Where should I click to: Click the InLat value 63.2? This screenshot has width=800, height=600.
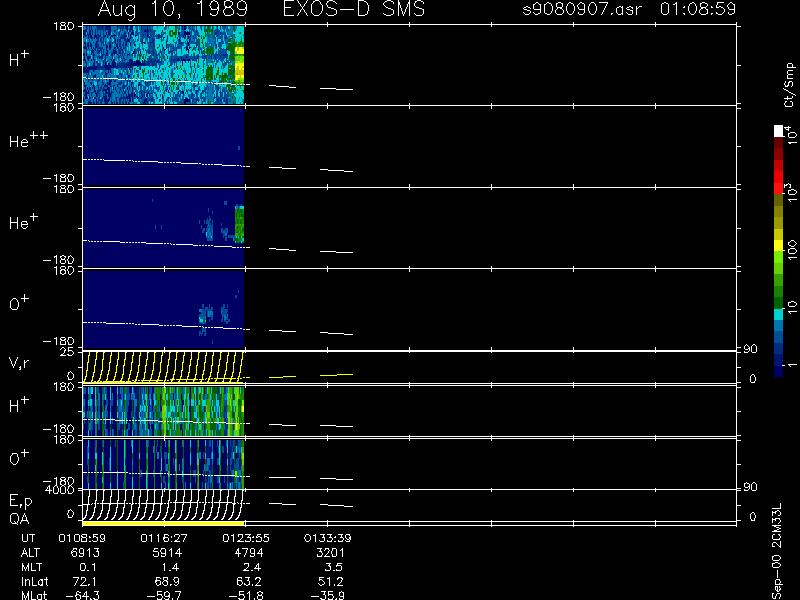click(x=248, y=582)
